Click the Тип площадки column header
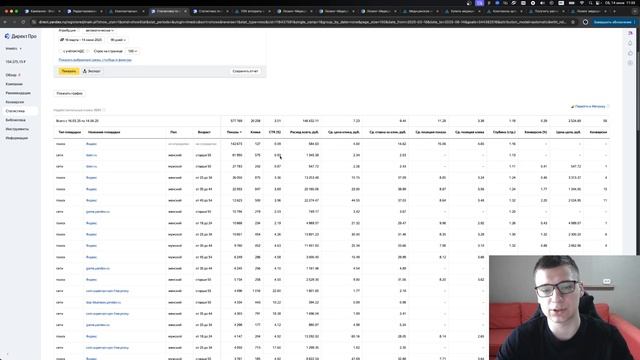 [70, 132]
